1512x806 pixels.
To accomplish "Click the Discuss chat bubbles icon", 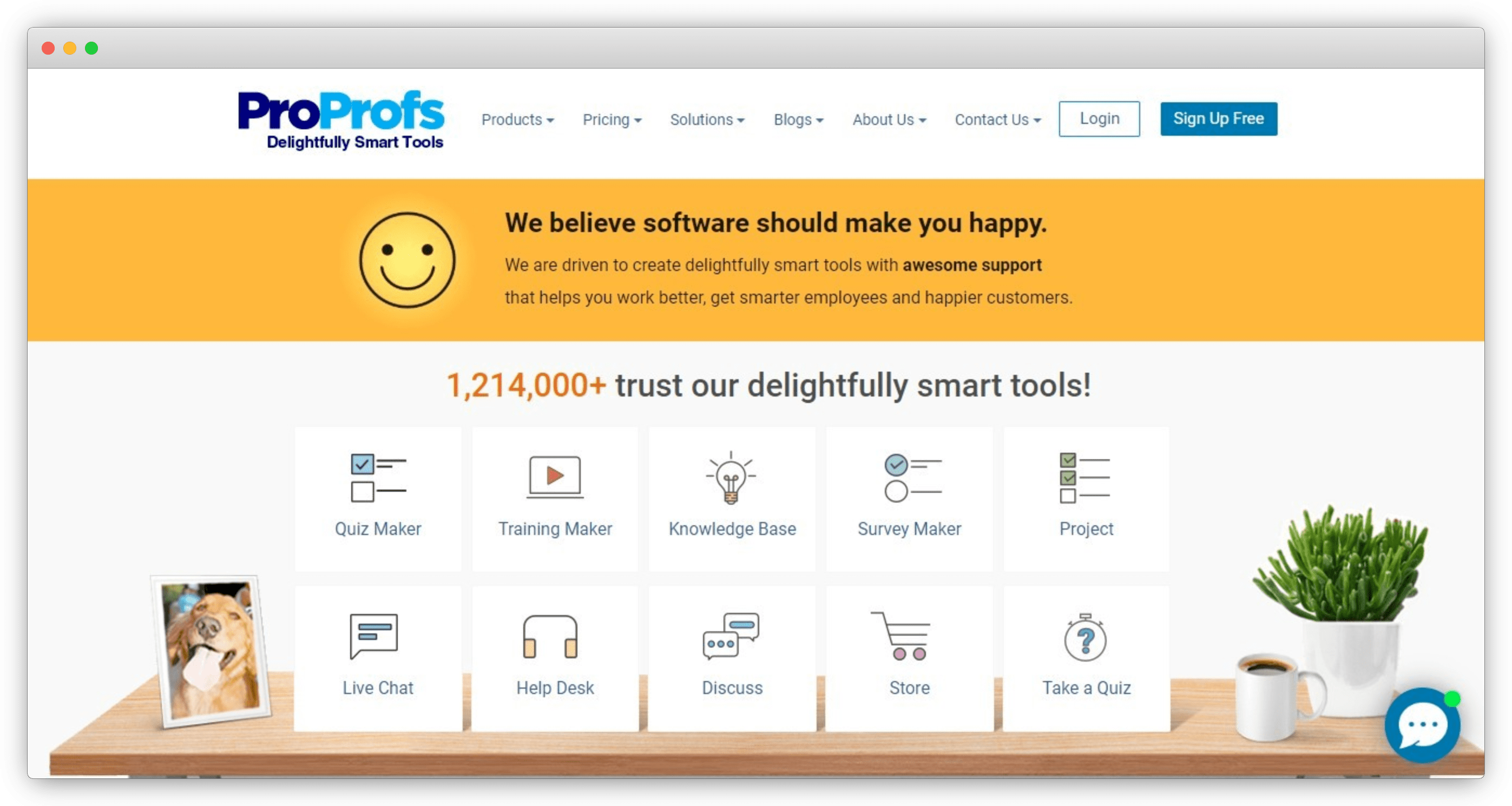I will click(731, 637).
